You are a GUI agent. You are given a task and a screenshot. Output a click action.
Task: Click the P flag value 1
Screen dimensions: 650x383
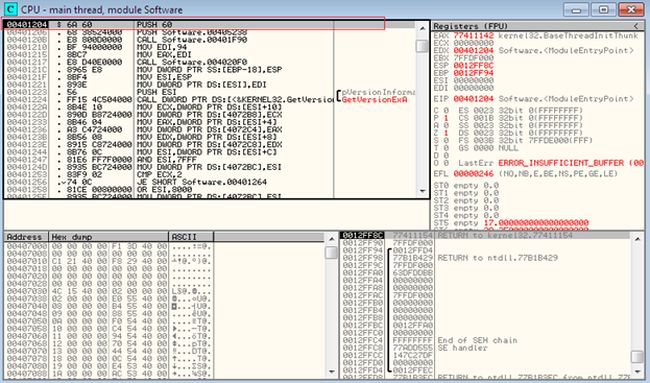446,118
